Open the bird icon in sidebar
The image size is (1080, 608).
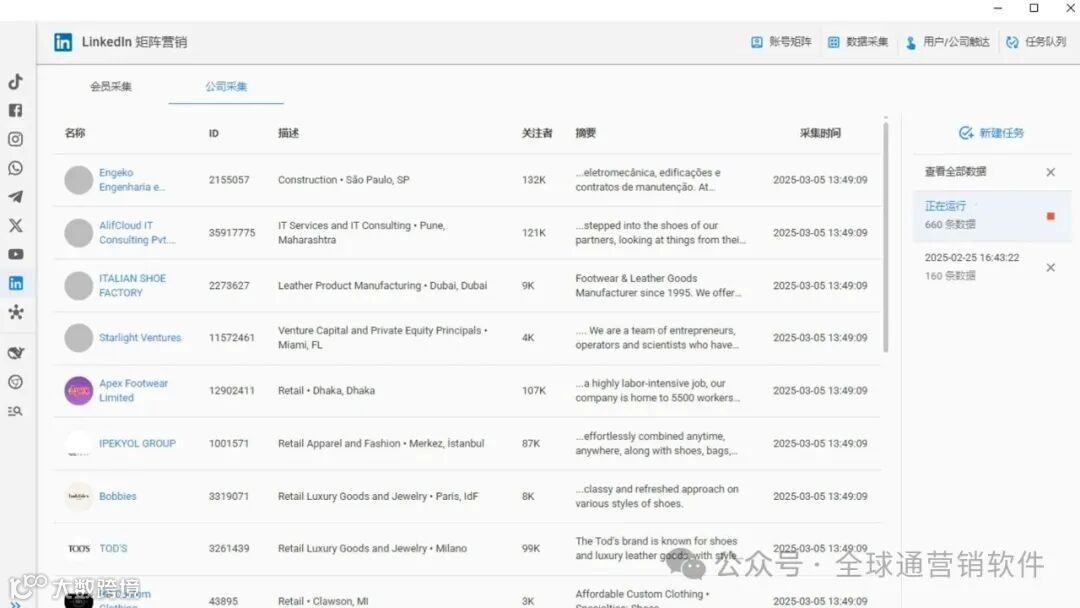(x=15, y=353)
